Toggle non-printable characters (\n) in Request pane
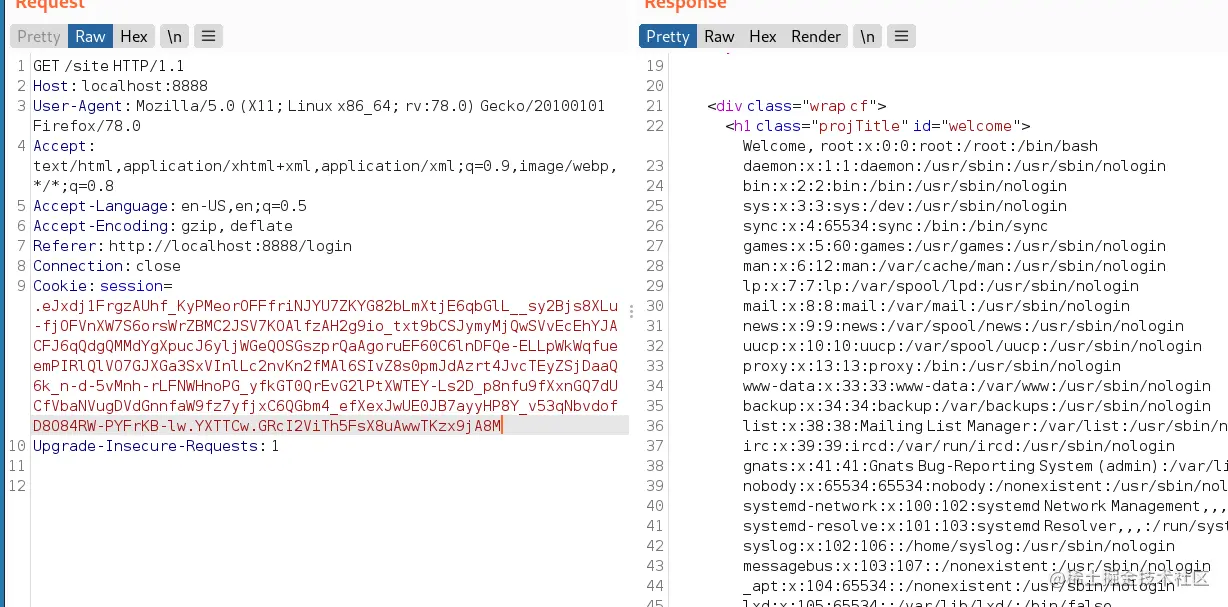 click(175, 37)
